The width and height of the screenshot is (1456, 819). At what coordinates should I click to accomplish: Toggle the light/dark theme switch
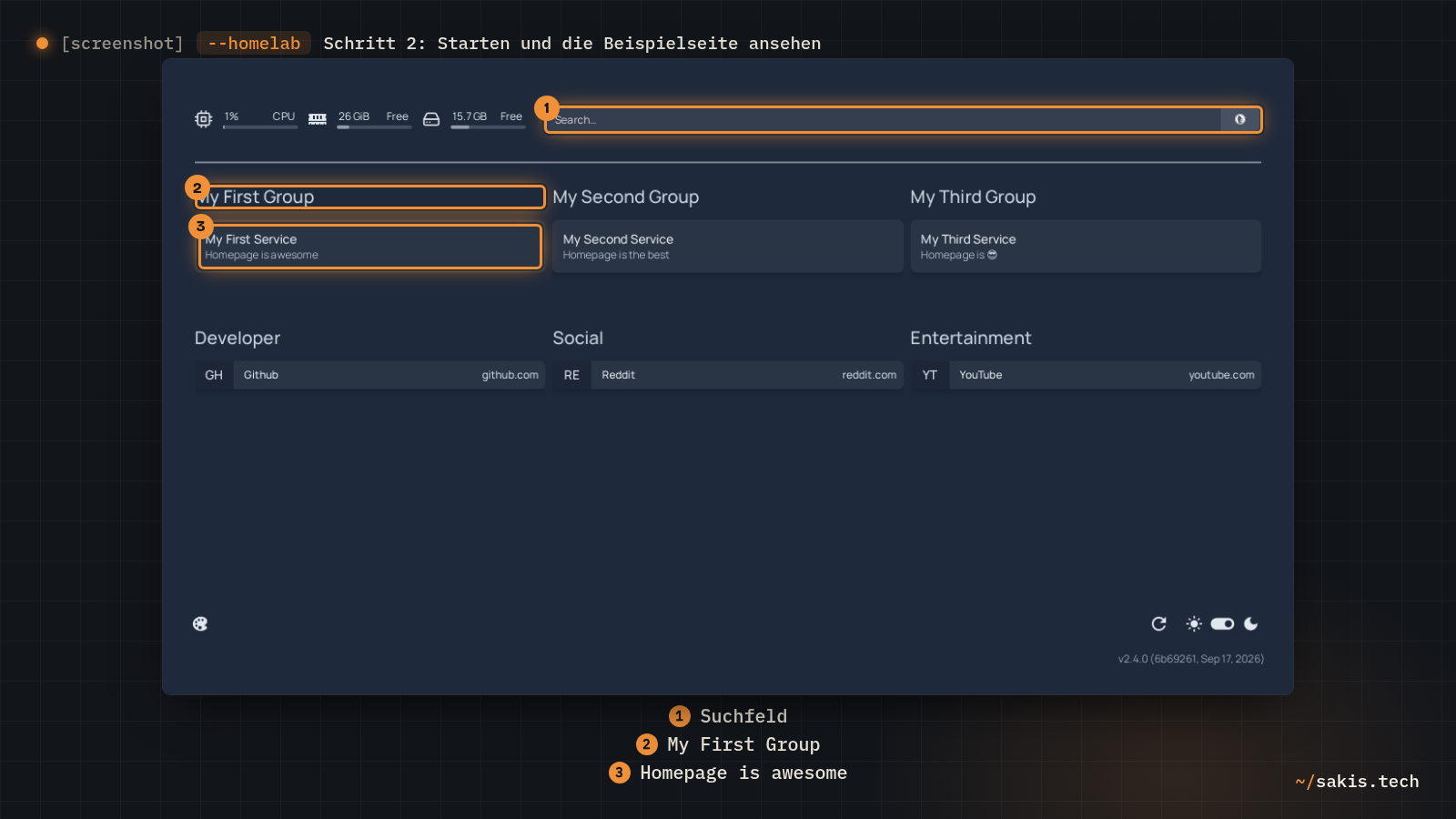(x=1222, y=623)
